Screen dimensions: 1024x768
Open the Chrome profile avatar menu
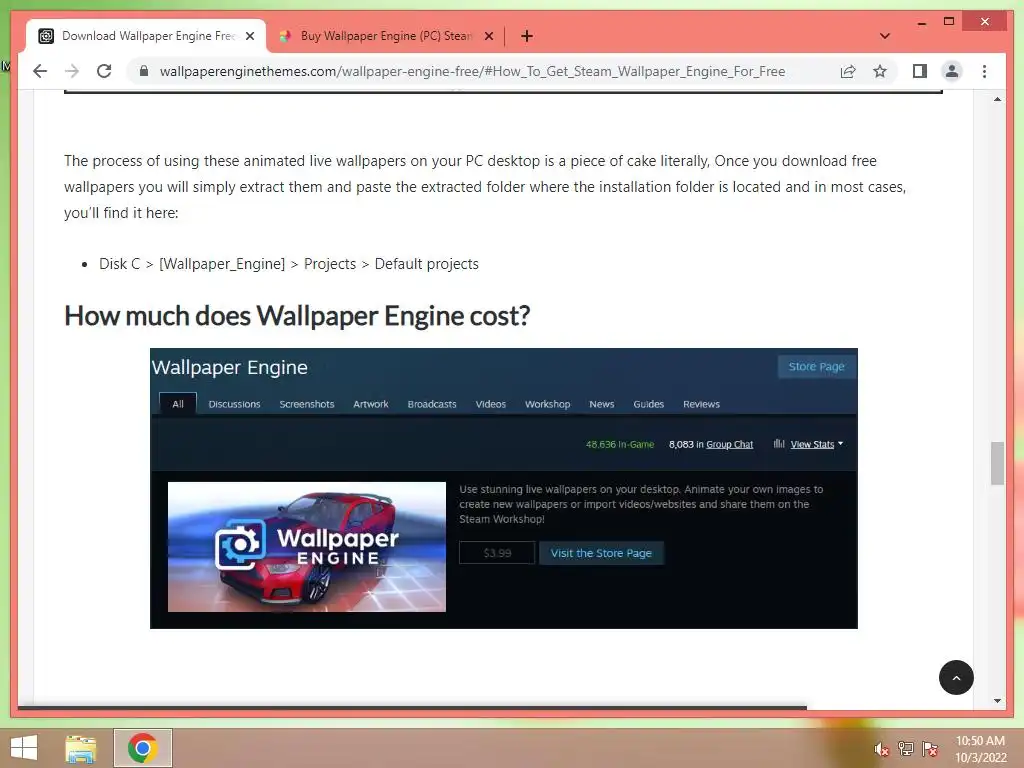click(952, 71)
